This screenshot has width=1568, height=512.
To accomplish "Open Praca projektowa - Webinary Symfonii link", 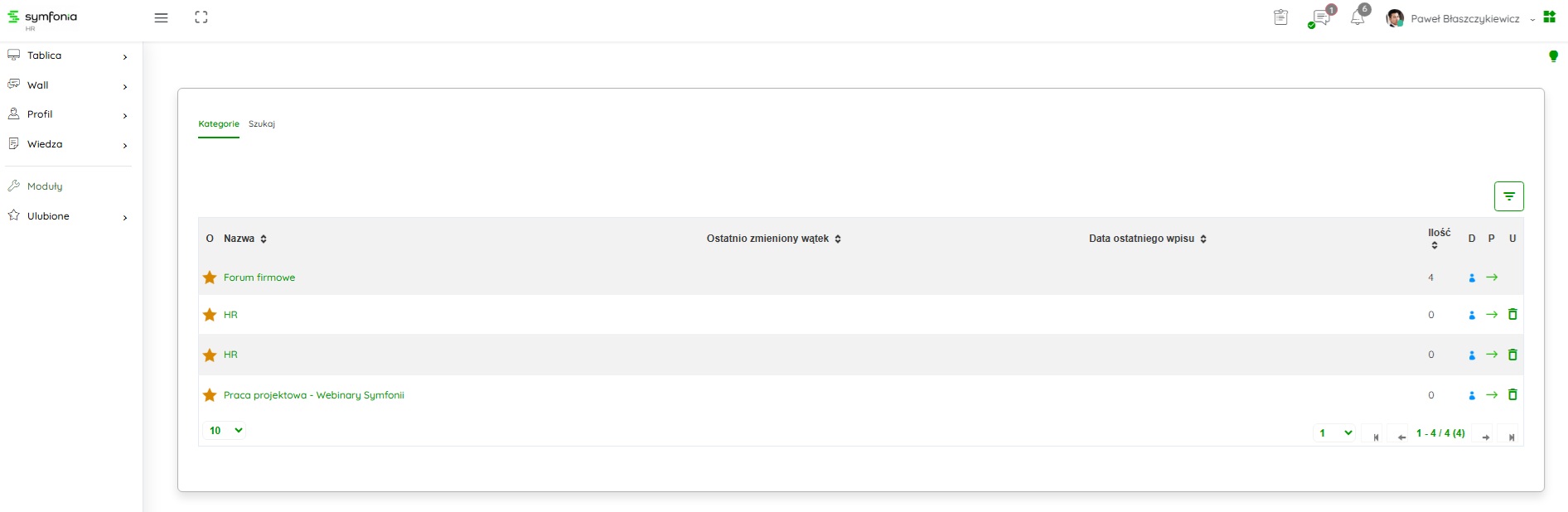I will (x=314, y=395).
